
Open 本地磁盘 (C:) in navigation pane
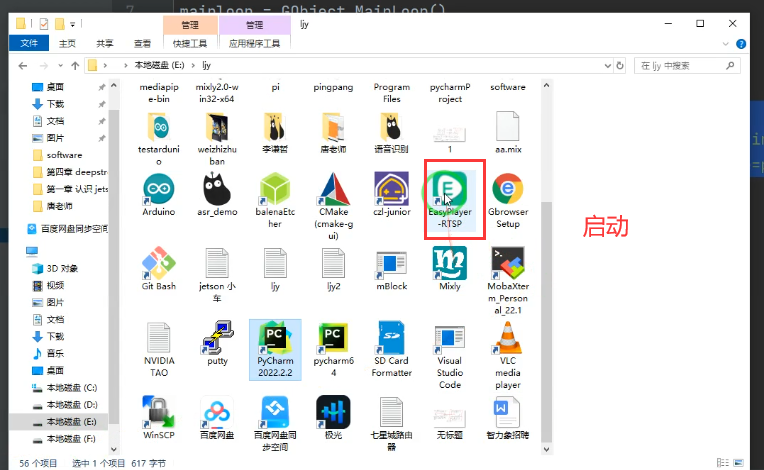[x=72, y=388]
